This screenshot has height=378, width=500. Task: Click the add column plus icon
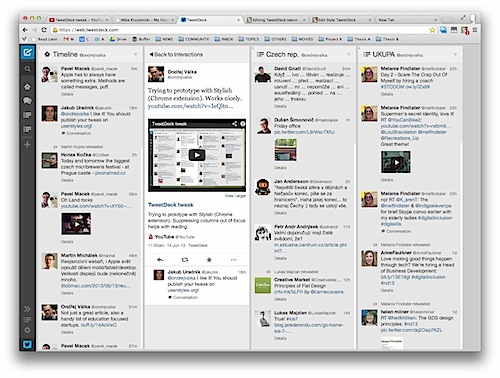27,145
